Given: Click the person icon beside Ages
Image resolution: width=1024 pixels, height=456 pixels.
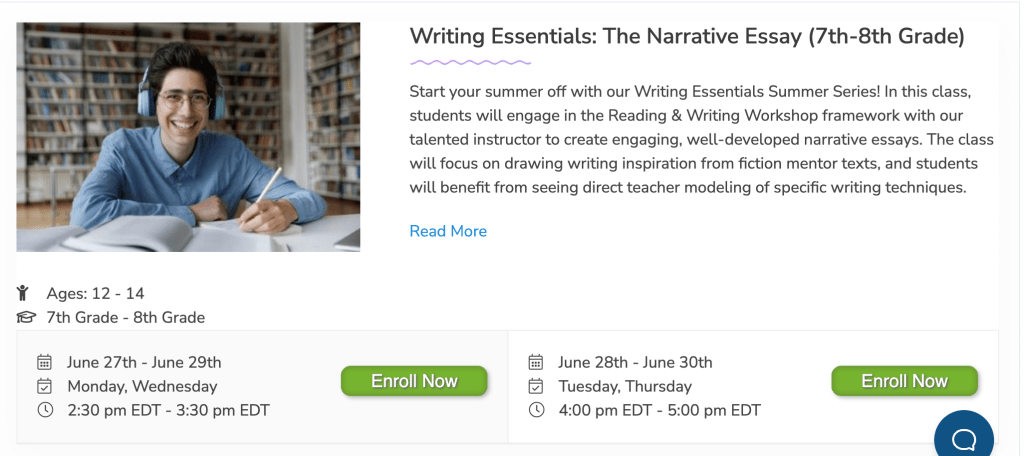Looking at the screenshot, I should (x=23, y=293).
